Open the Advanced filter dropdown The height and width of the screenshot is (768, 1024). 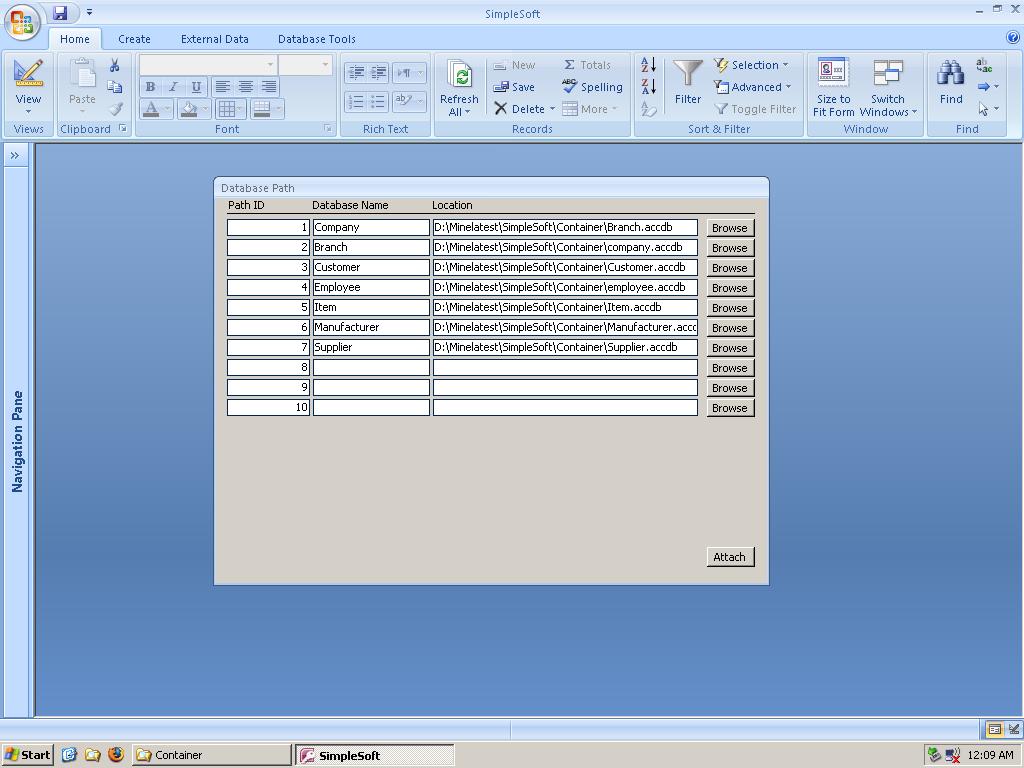pyautogui.click(x=752, y=87)
